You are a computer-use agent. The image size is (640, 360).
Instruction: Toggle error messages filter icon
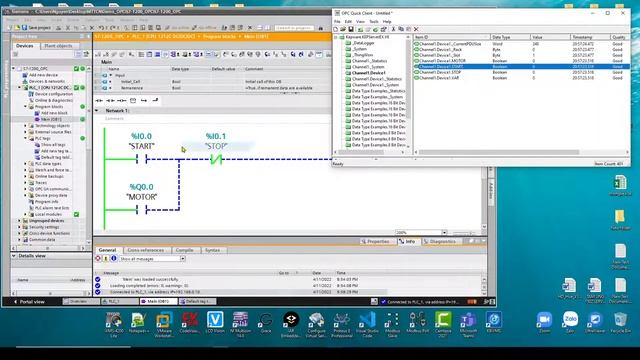pos(98,259)
